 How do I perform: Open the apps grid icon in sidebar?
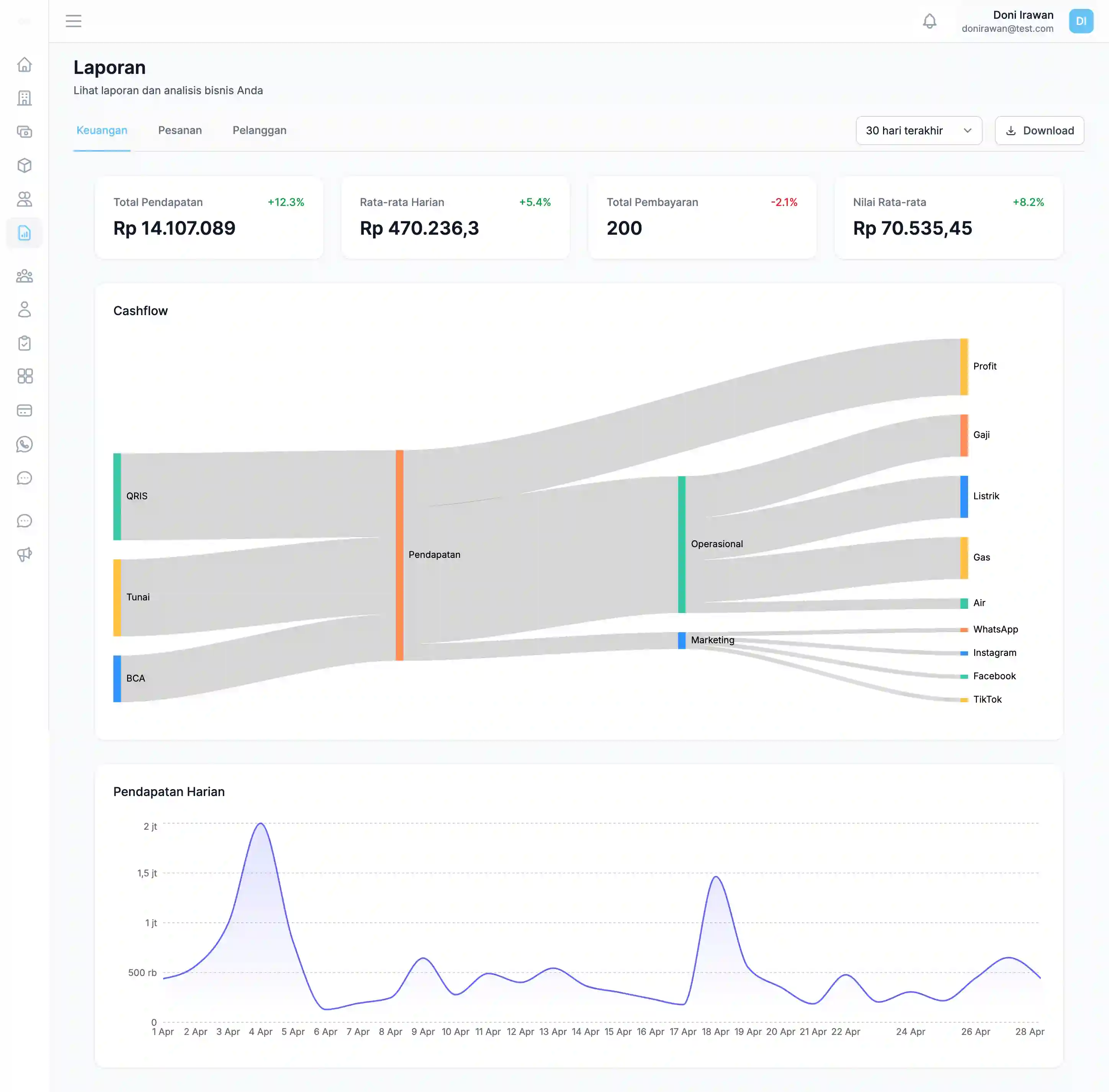point(25,376)
